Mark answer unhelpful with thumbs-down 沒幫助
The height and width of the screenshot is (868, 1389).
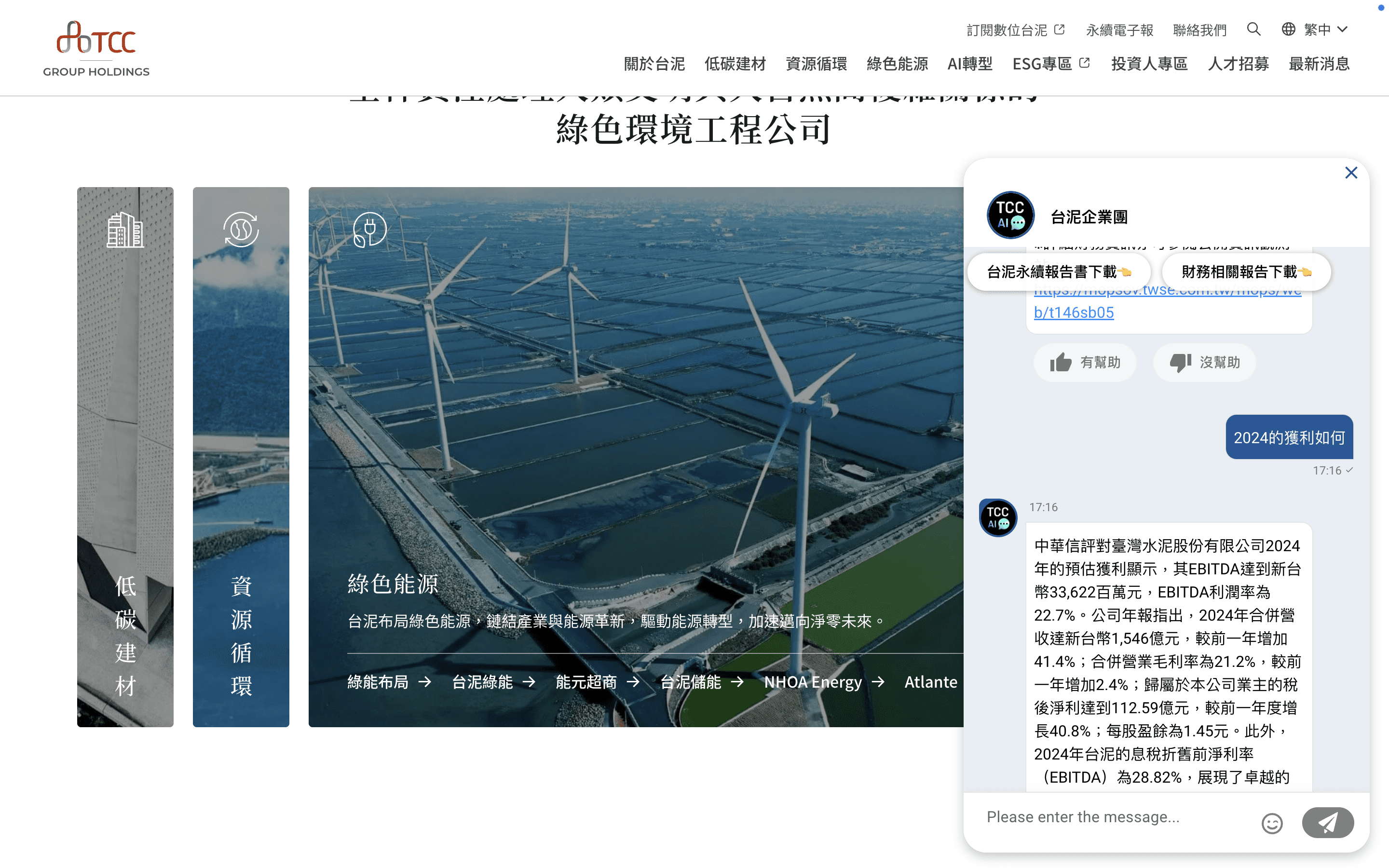[x=1204, y=362]
